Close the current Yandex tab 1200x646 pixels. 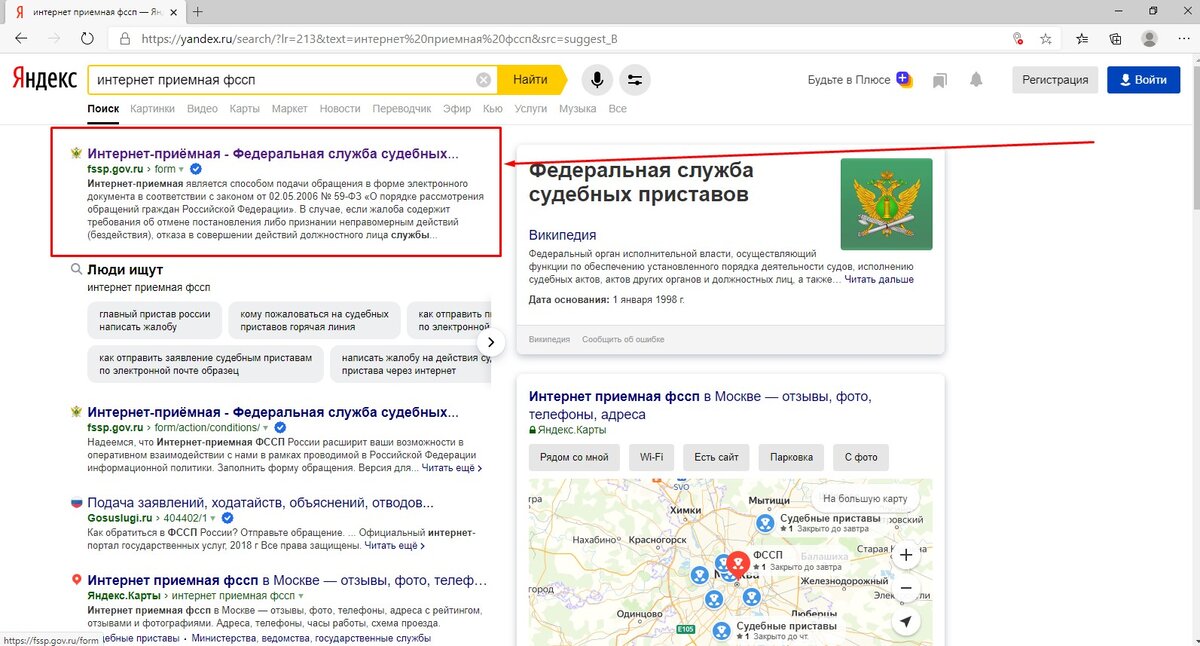tap(175, 12)
